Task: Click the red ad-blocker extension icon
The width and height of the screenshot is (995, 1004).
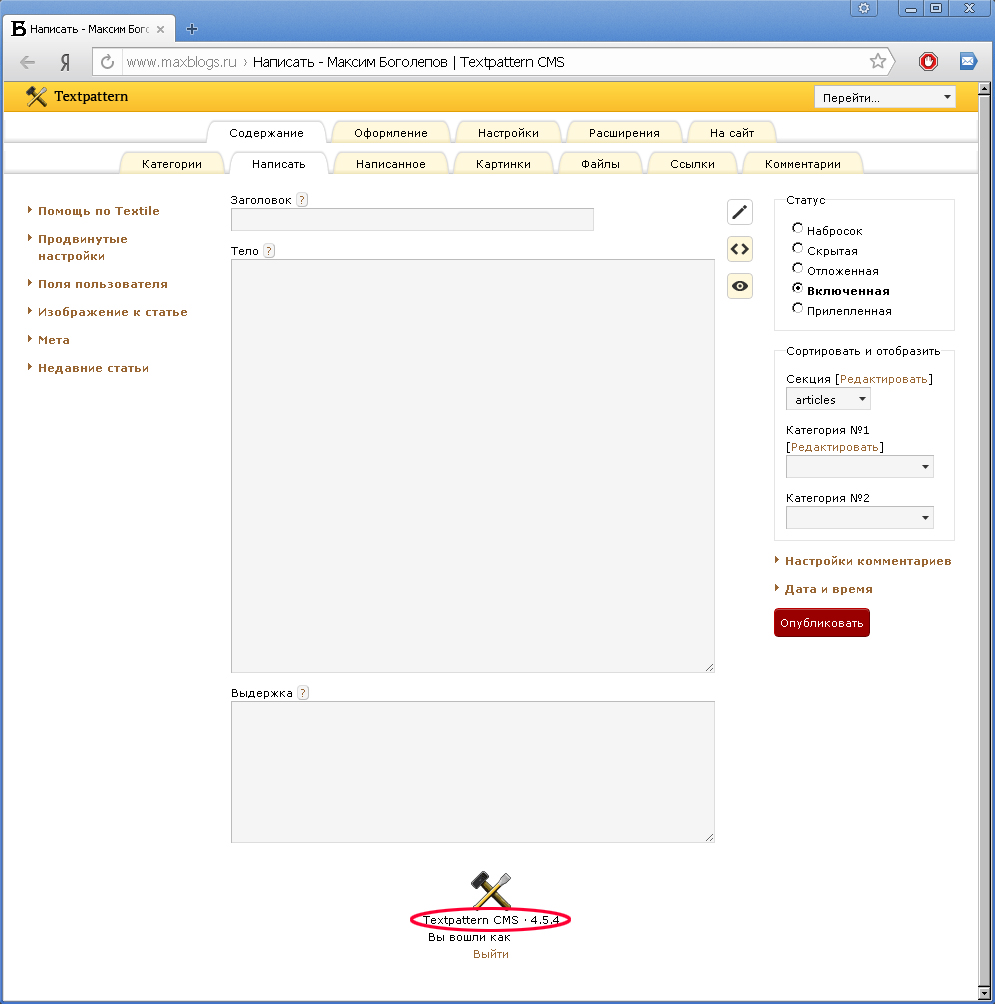Action: [x=928, y=61]
